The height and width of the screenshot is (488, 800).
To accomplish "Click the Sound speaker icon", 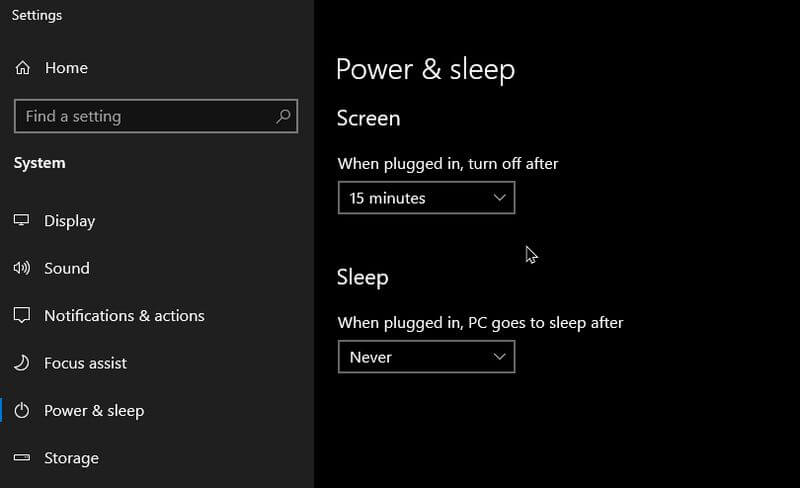I will pyautogui.click(x=22, y=268).
